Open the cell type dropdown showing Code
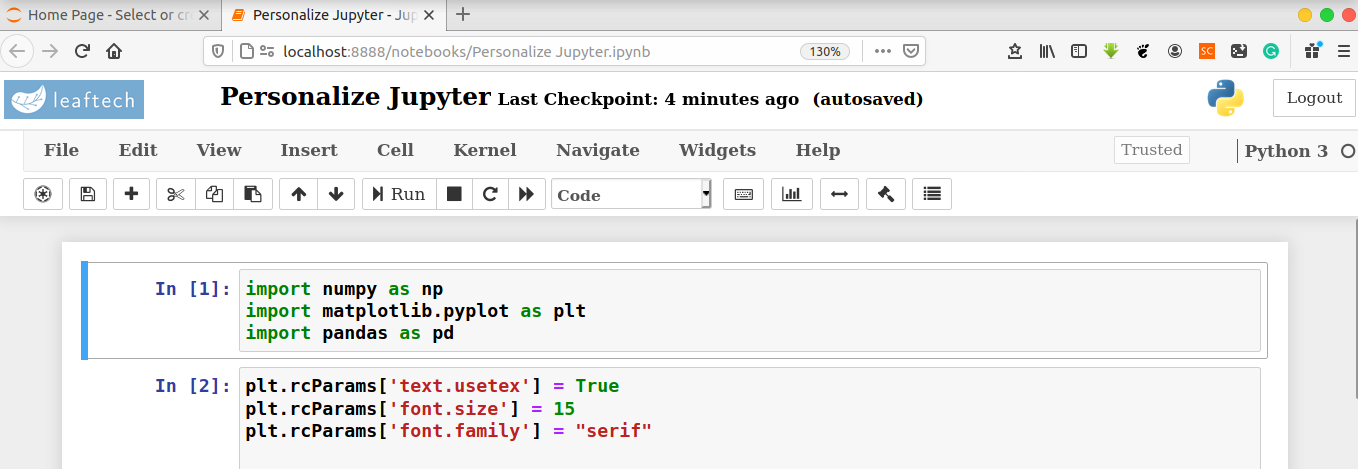 pos(630,195)
